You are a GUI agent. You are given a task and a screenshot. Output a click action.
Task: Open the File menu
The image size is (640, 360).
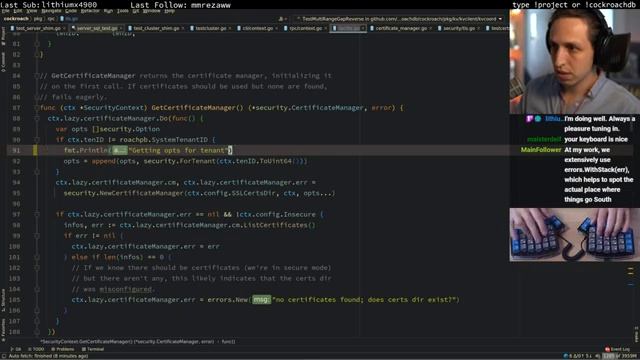click(5, 11)
